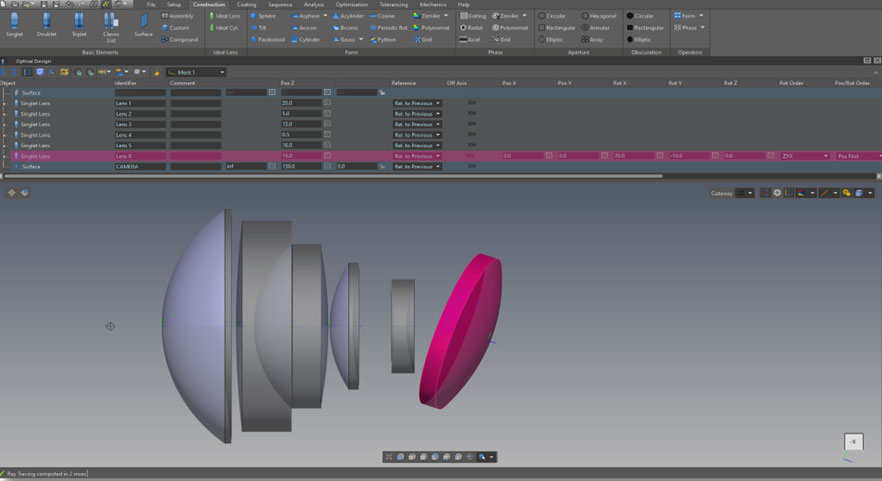882x481 pixels.
Task: Switch to the Sequence tab
Action: point(280,5)
